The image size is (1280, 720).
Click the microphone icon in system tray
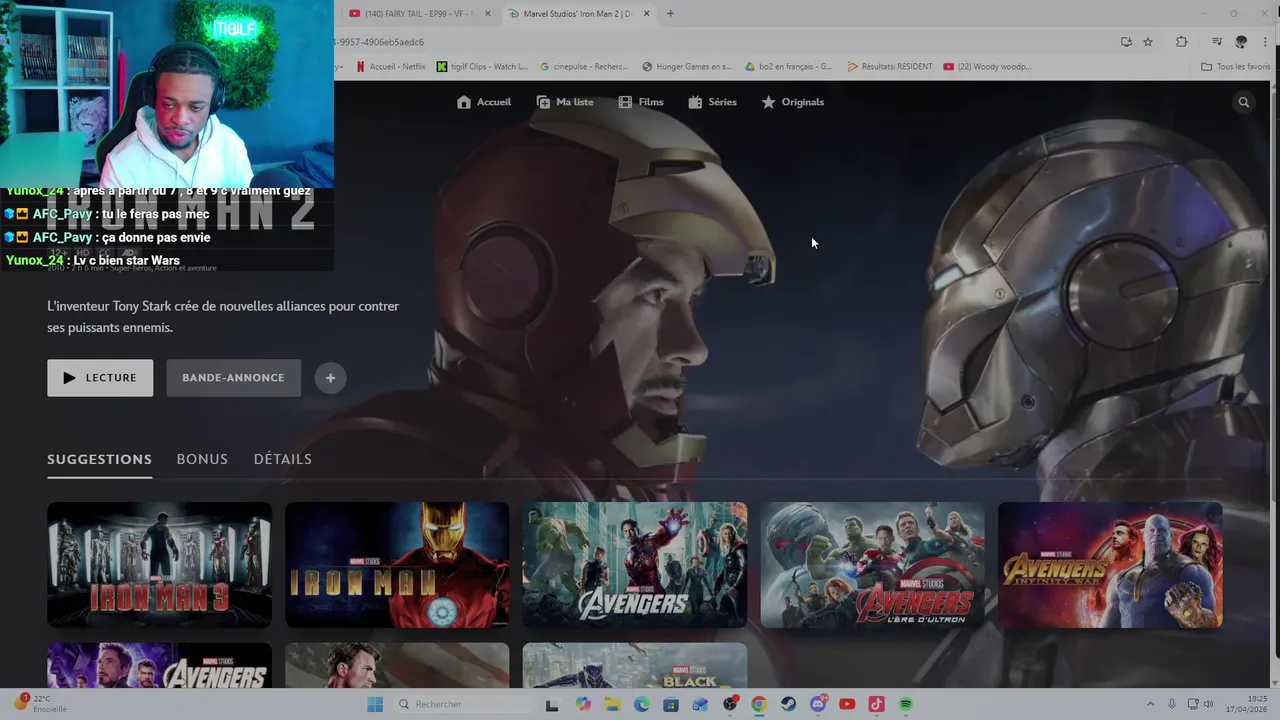1172,704
